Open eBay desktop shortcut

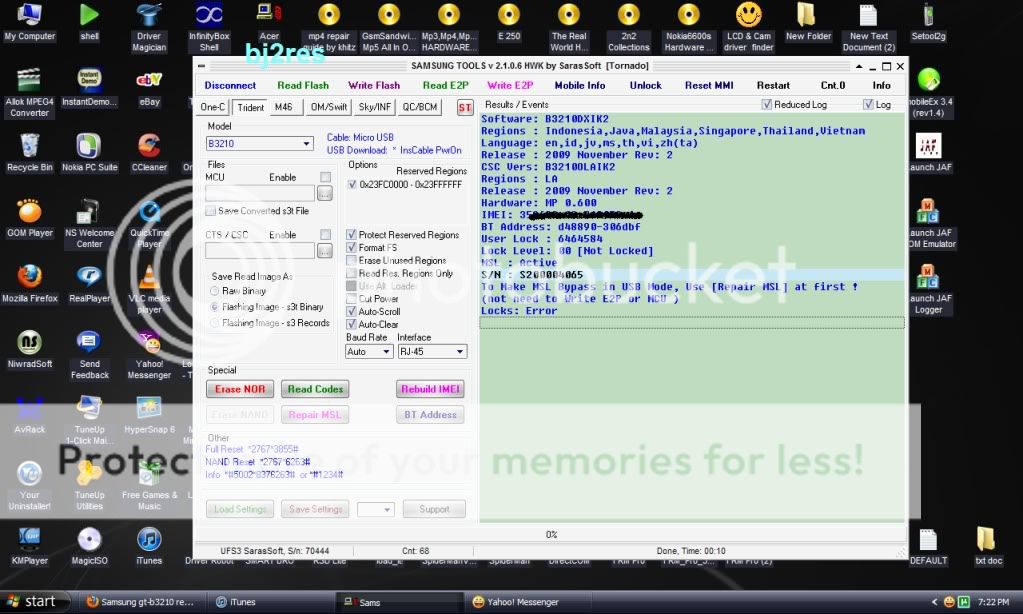click(x=149, y=88)
